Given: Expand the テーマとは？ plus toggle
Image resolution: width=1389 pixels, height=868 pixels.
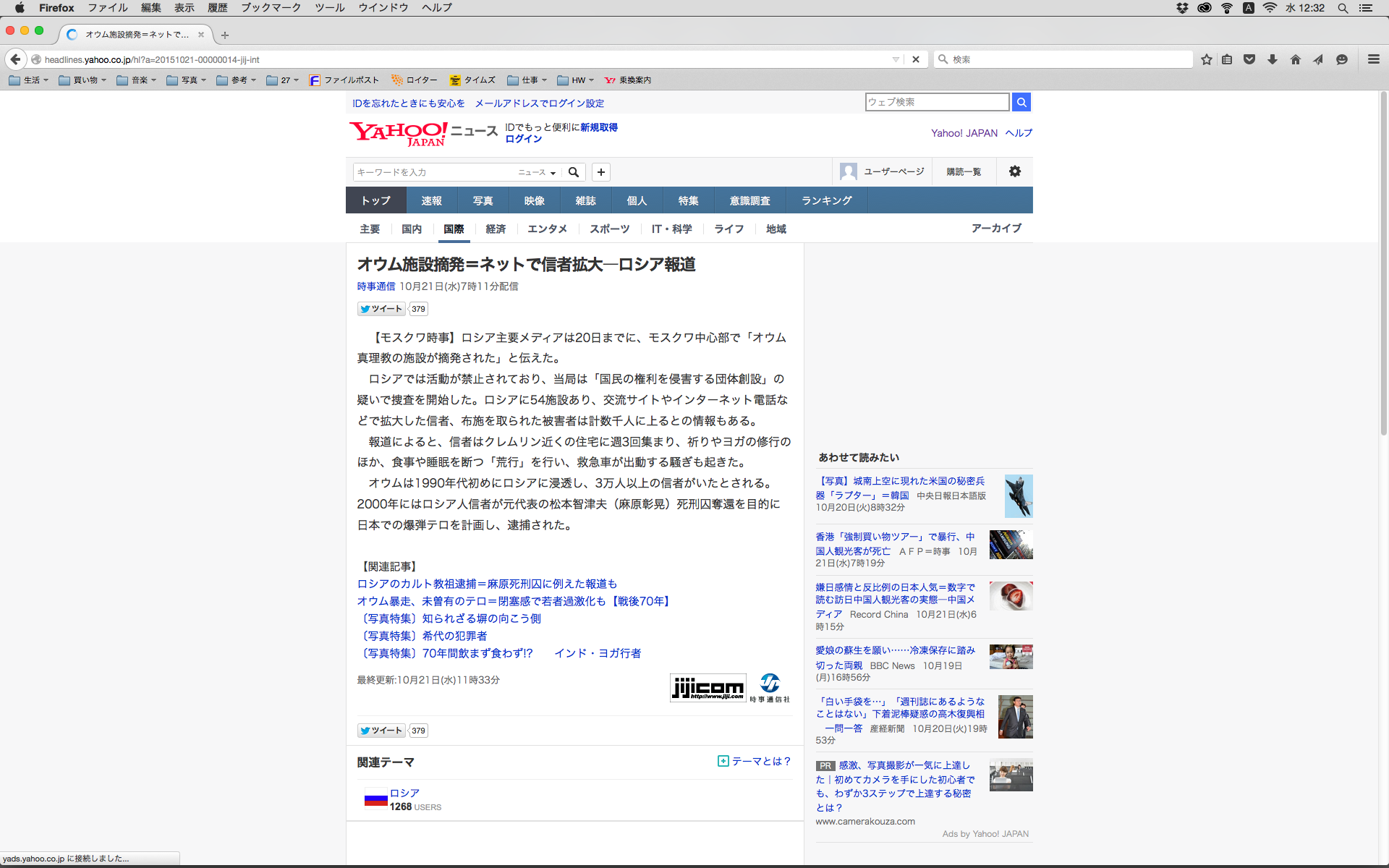Looking at the screenshot, I should (723, 761).
